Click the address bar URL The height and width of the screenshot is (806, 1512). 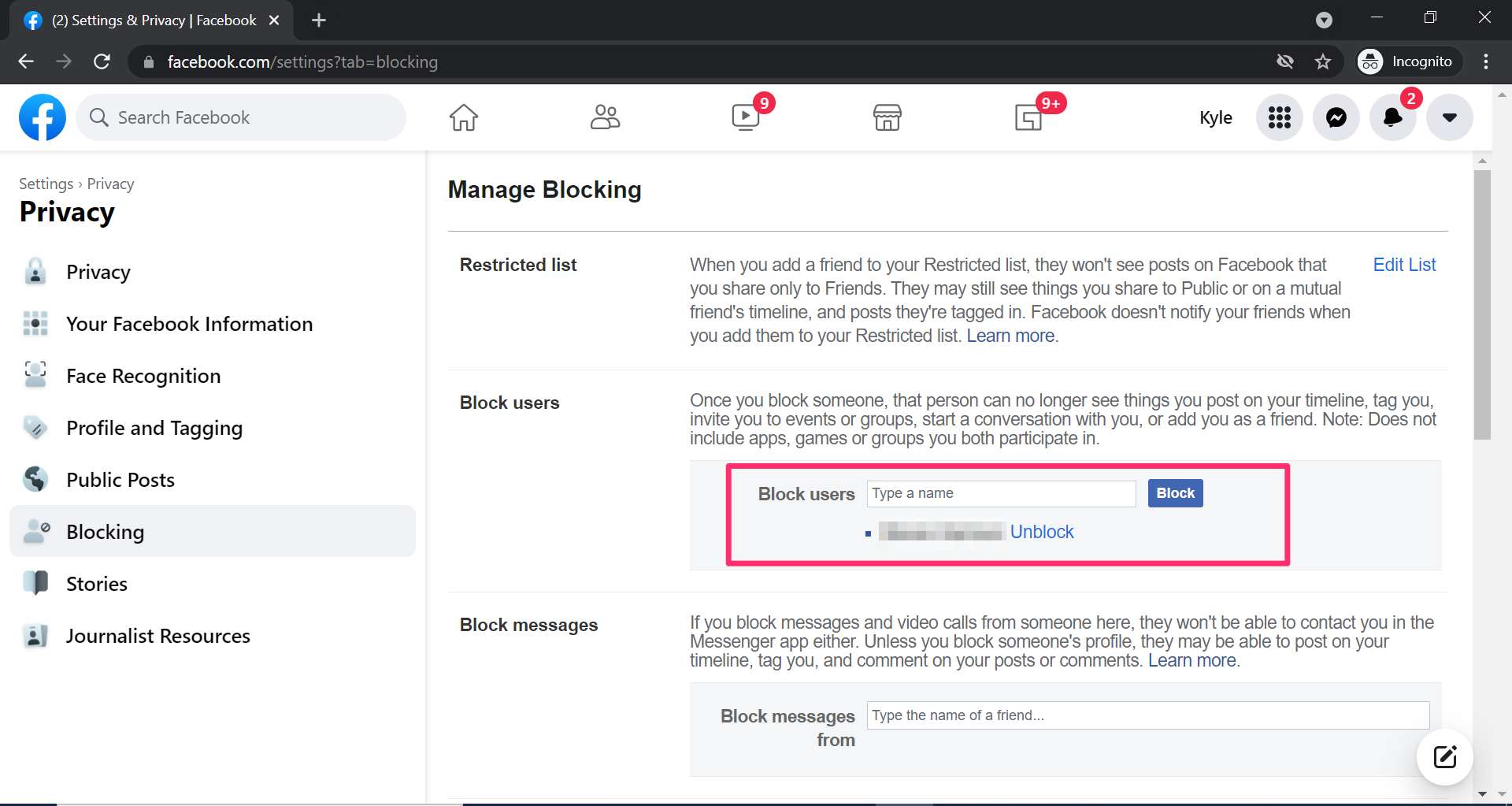pyautogui.click(x=302, y=61)
